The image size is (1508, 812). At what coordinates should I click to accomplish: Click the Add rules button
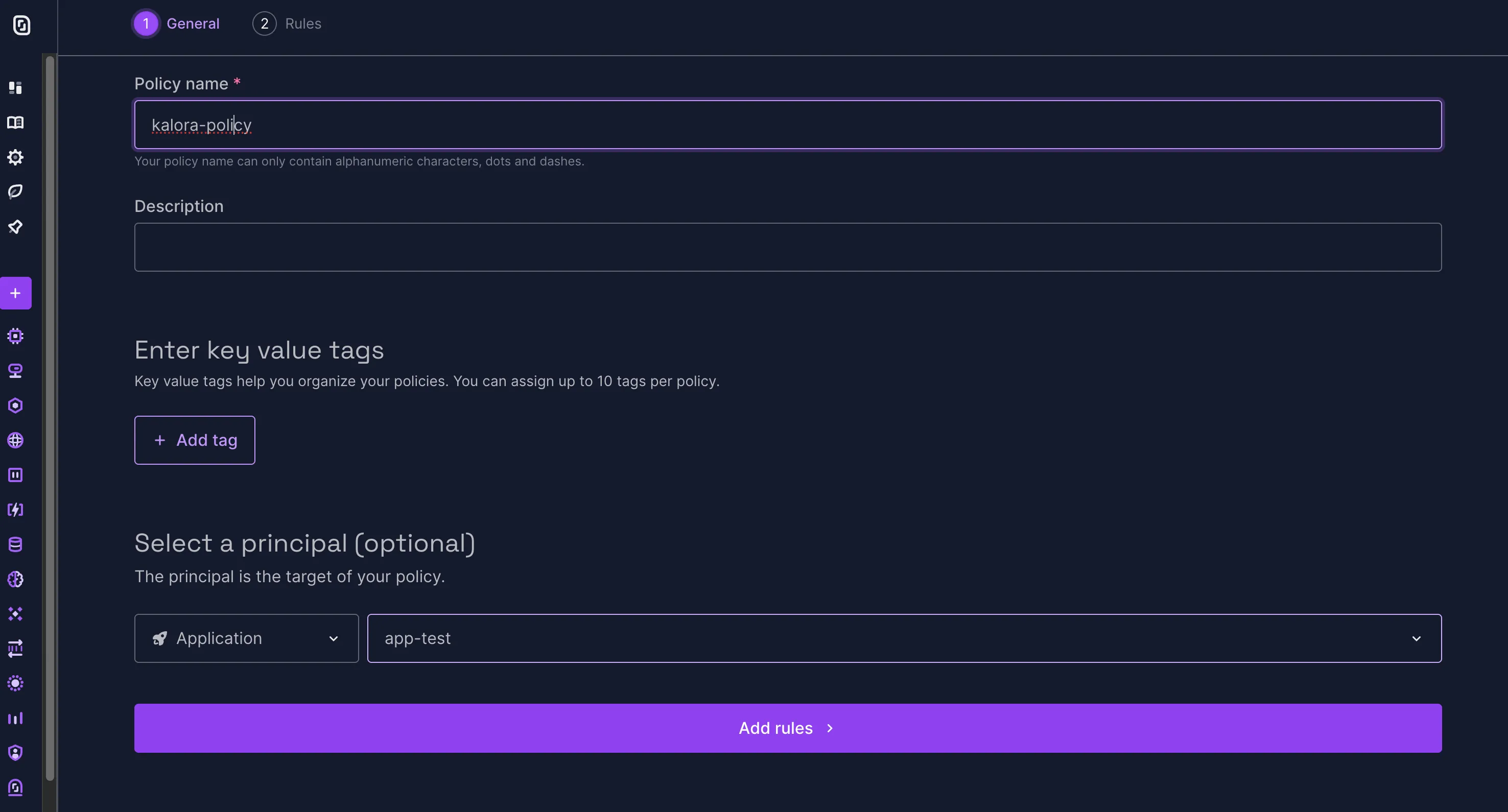click(x=787, y=728)
